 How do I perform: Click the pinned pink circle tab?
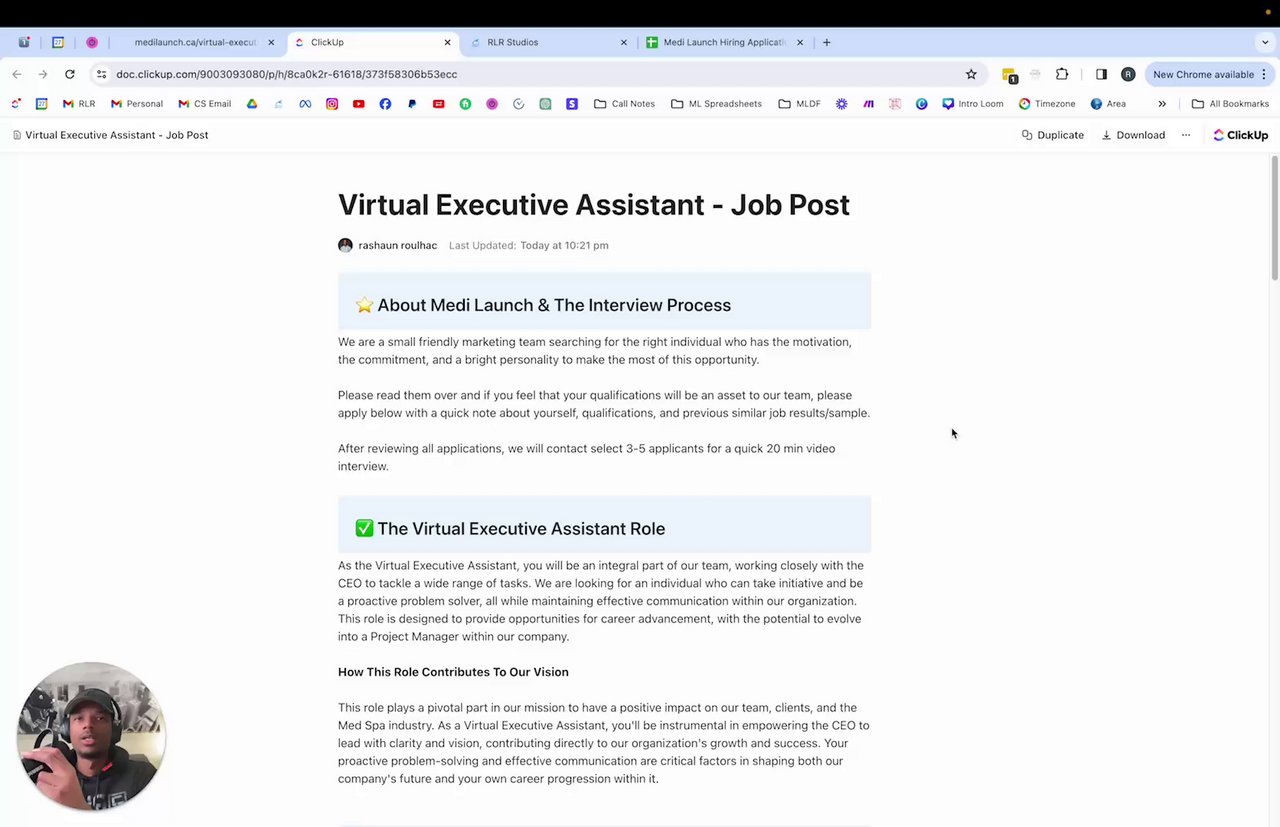[x=92, y=42]
